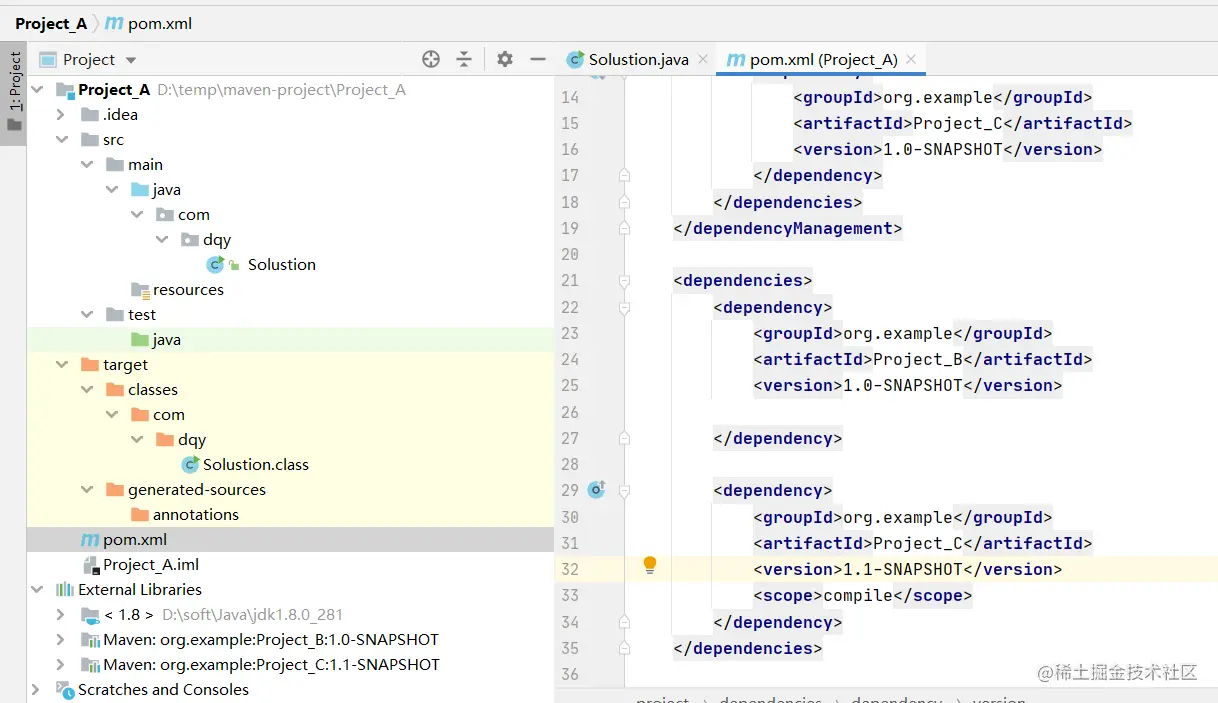This screenshot has width=1218, height=703.
Task: Collapse the test folder
Action: (86, 314)
